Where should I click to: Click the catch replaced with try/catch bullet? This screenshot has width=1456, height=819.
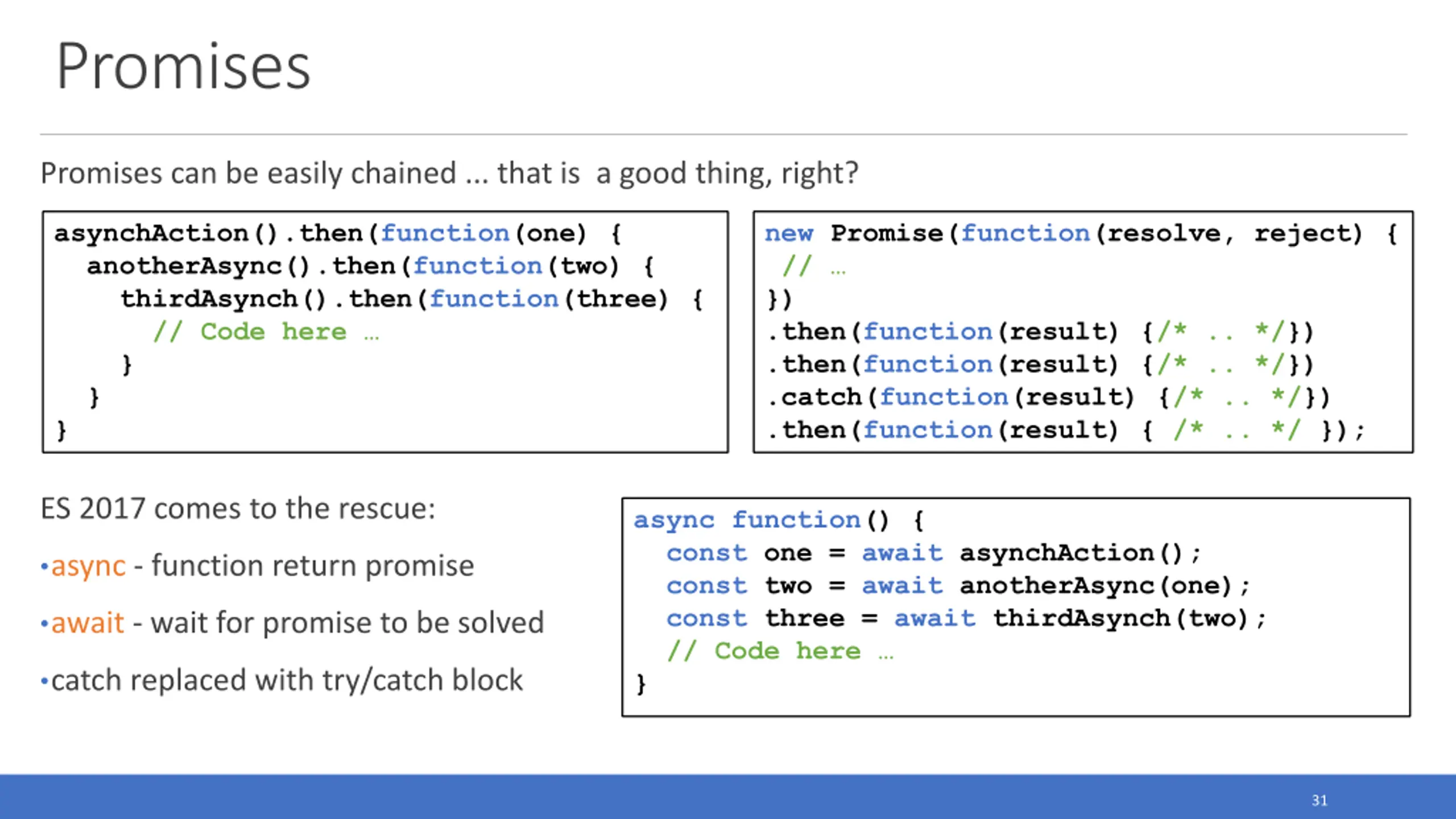[281, 680]
